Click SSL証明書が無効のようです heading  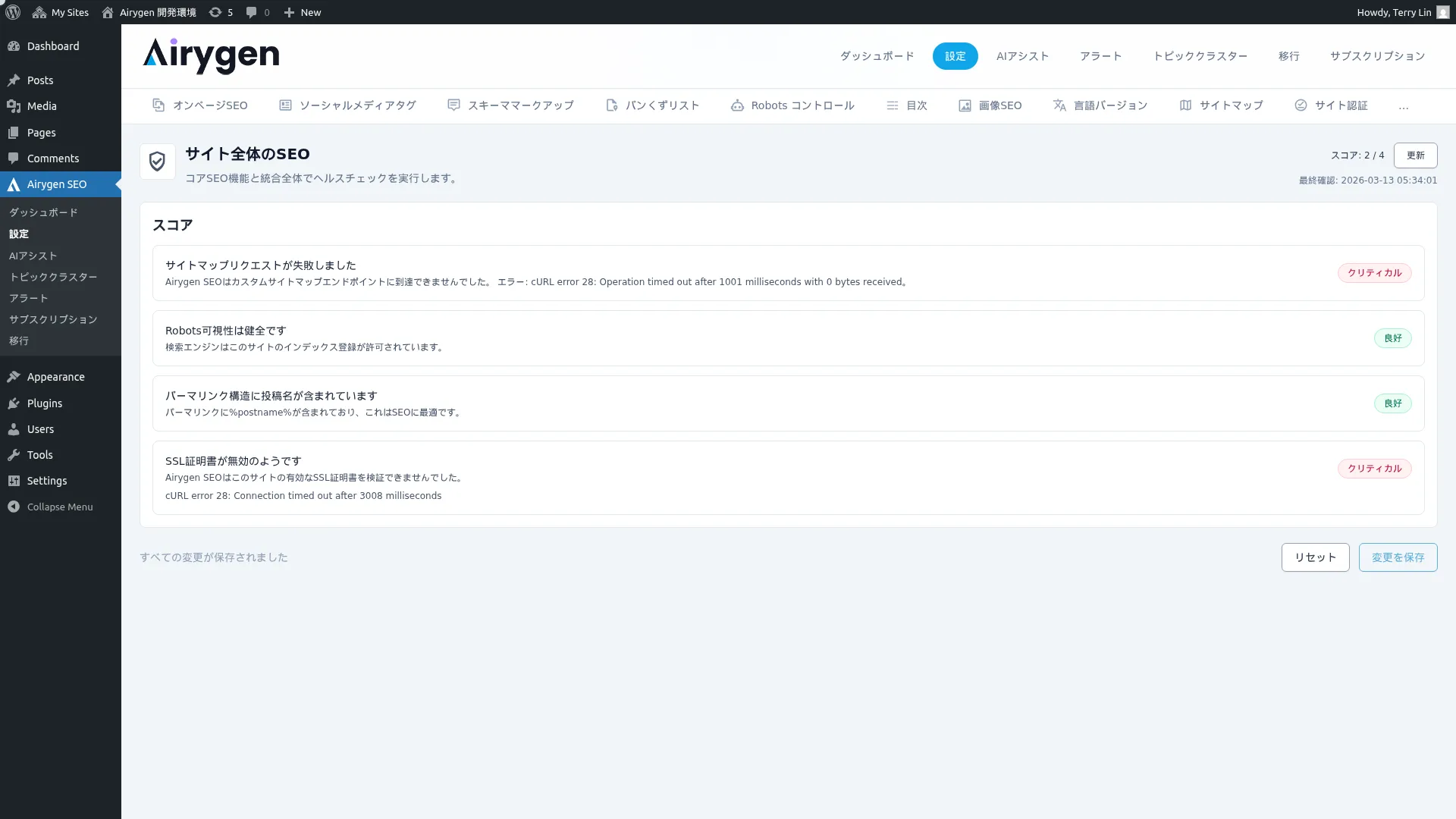click(x=234, y=461)
